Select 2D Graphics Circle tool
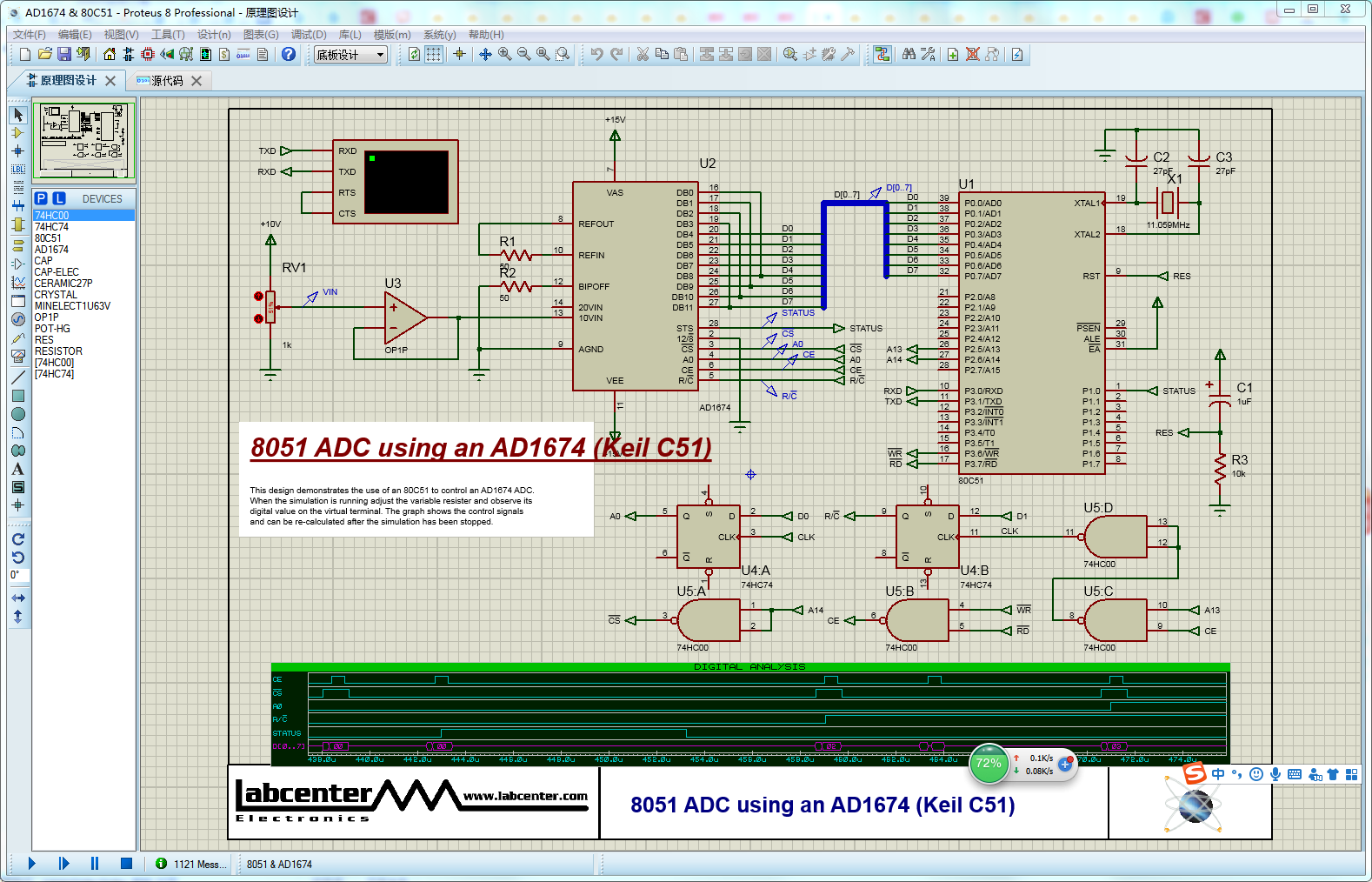Image resolution: width=1372 pixels, height=882 pixels. [x=18, y=414]
